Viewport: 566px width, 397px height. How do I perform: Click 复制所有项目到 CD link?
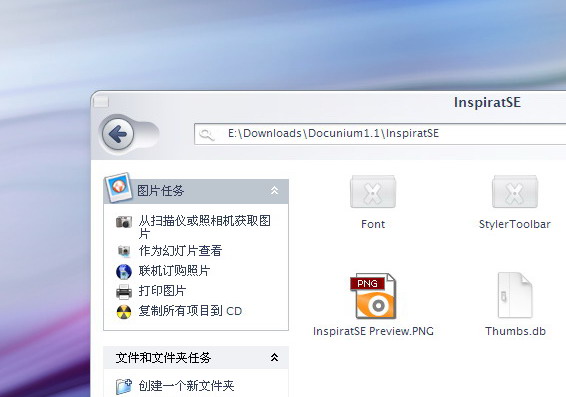[x=190, y=311]
